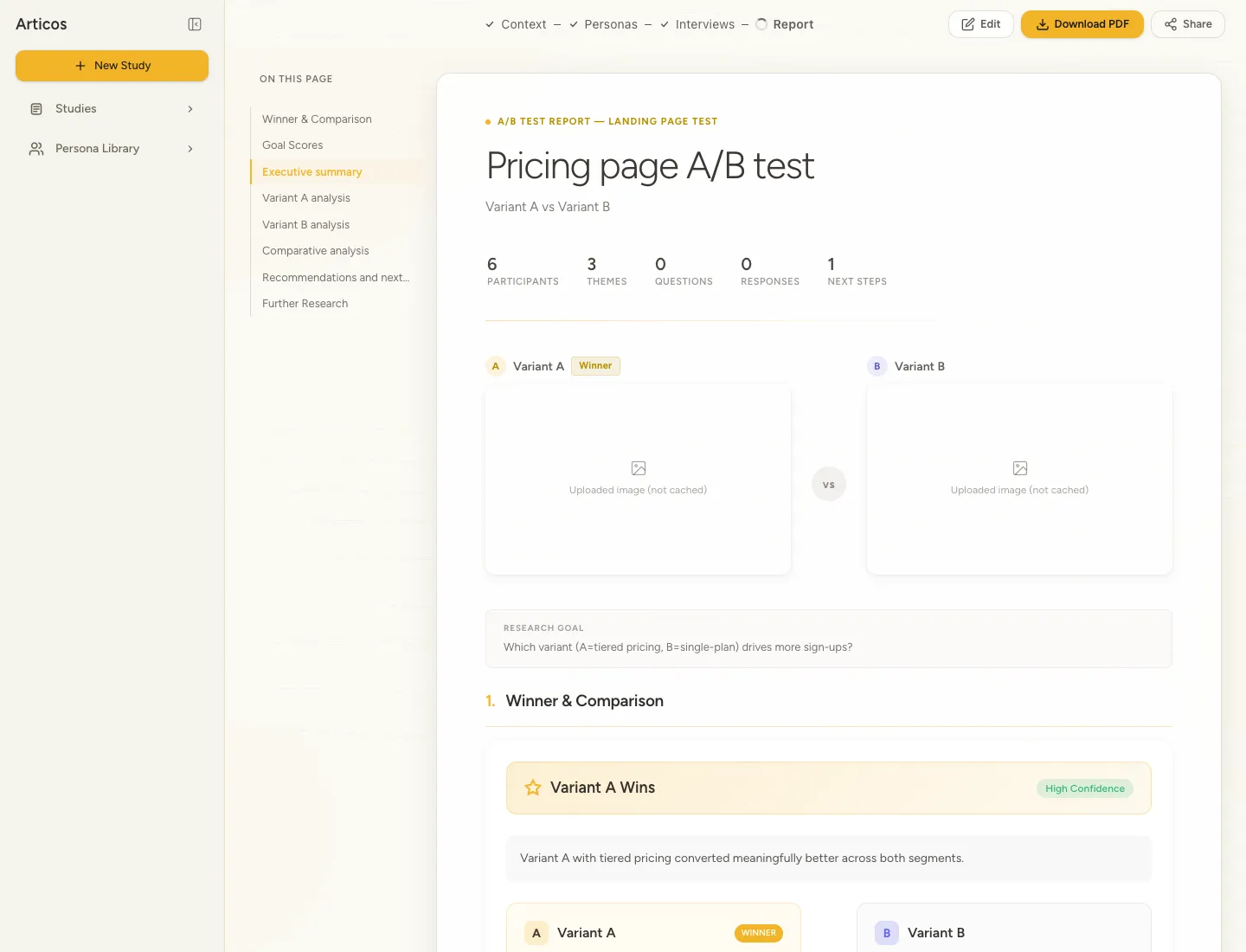Create a New Study
Viewport: 1246px width, 952px height.
[112, 66]
